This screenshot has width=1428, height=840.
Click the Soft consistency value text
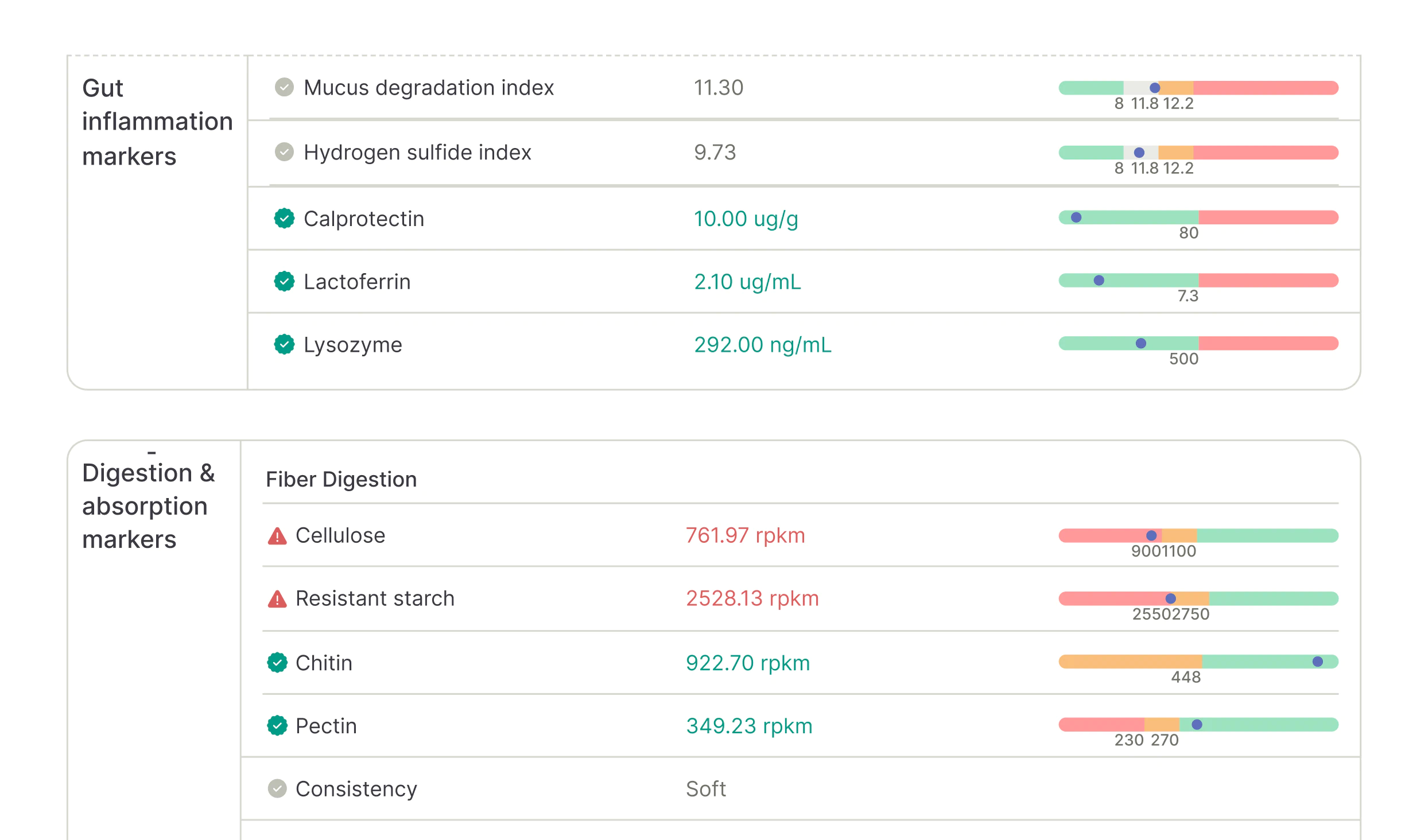click(707, 789)
